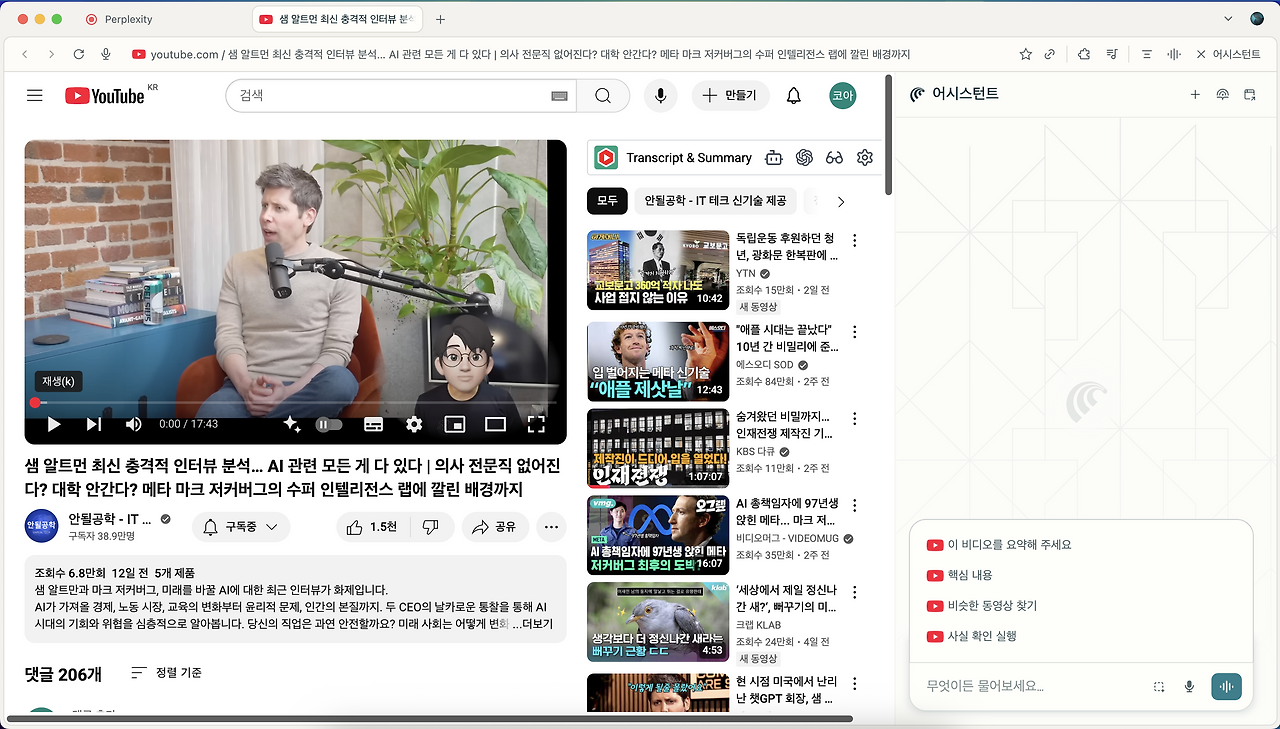
Task: Open more actions ellipsis under the video
Action: coord(551,527)
